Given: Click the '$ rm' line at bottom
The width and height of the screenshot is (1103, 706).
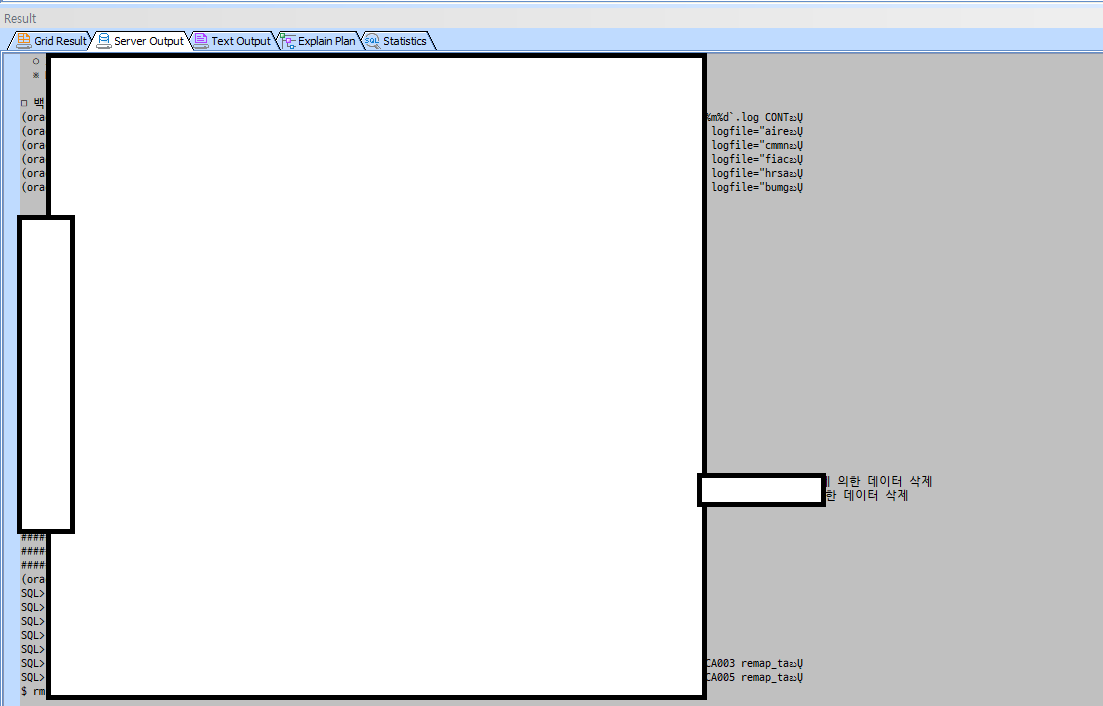Looking at the screenshot, I should 33,691.
